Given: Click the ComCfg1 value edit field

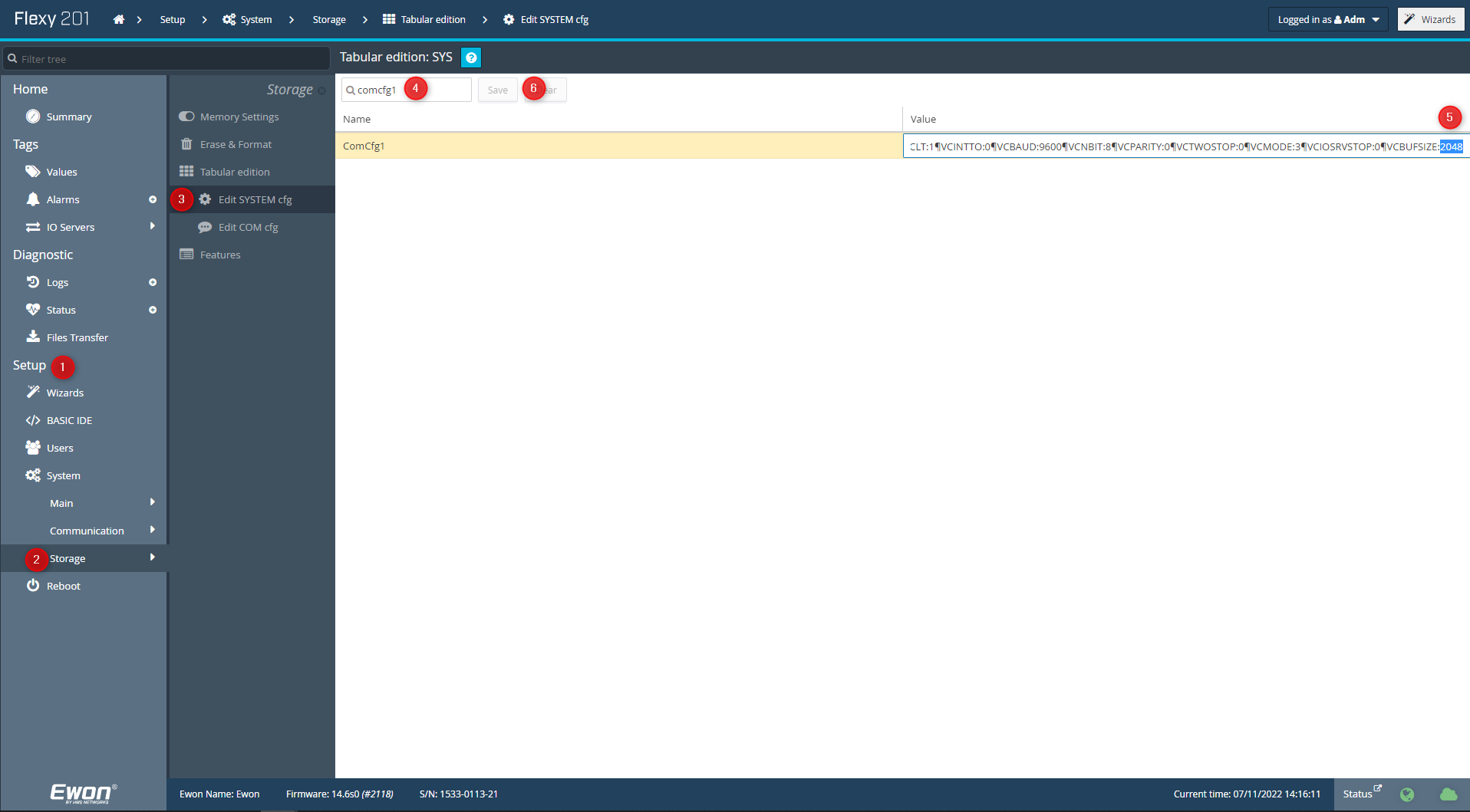Looking at the screenshot, I should pos(1186,146).
